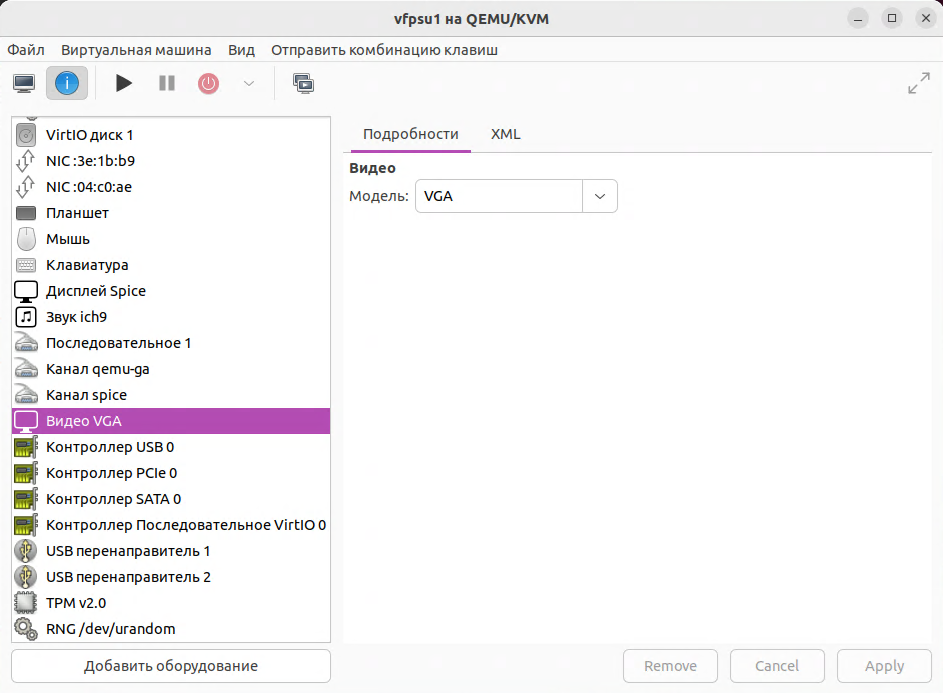Open the Виртуальная машина menu
The height and width of the screenshot is (693, 943).
point(136,50)
